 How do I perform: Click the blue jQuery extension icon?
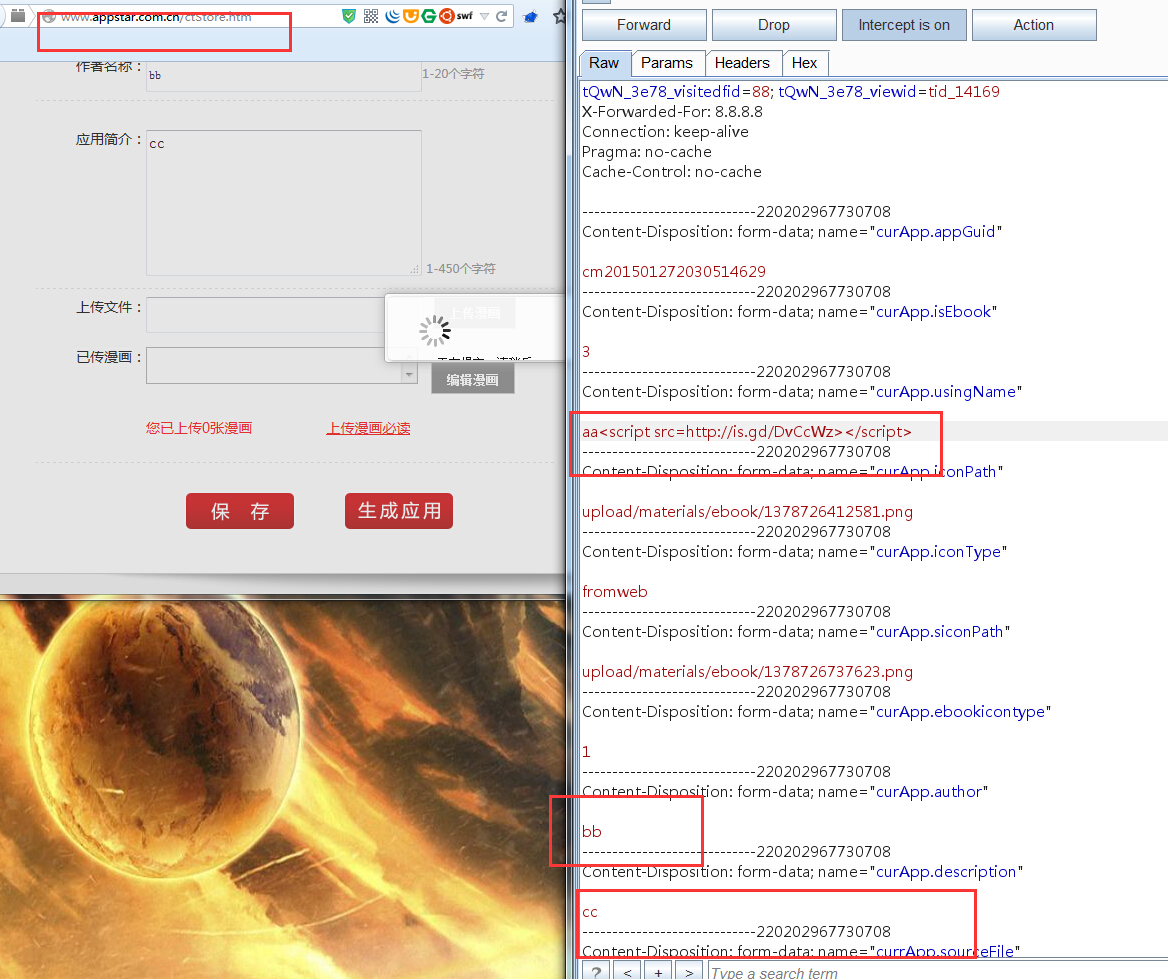coord(392,16)
